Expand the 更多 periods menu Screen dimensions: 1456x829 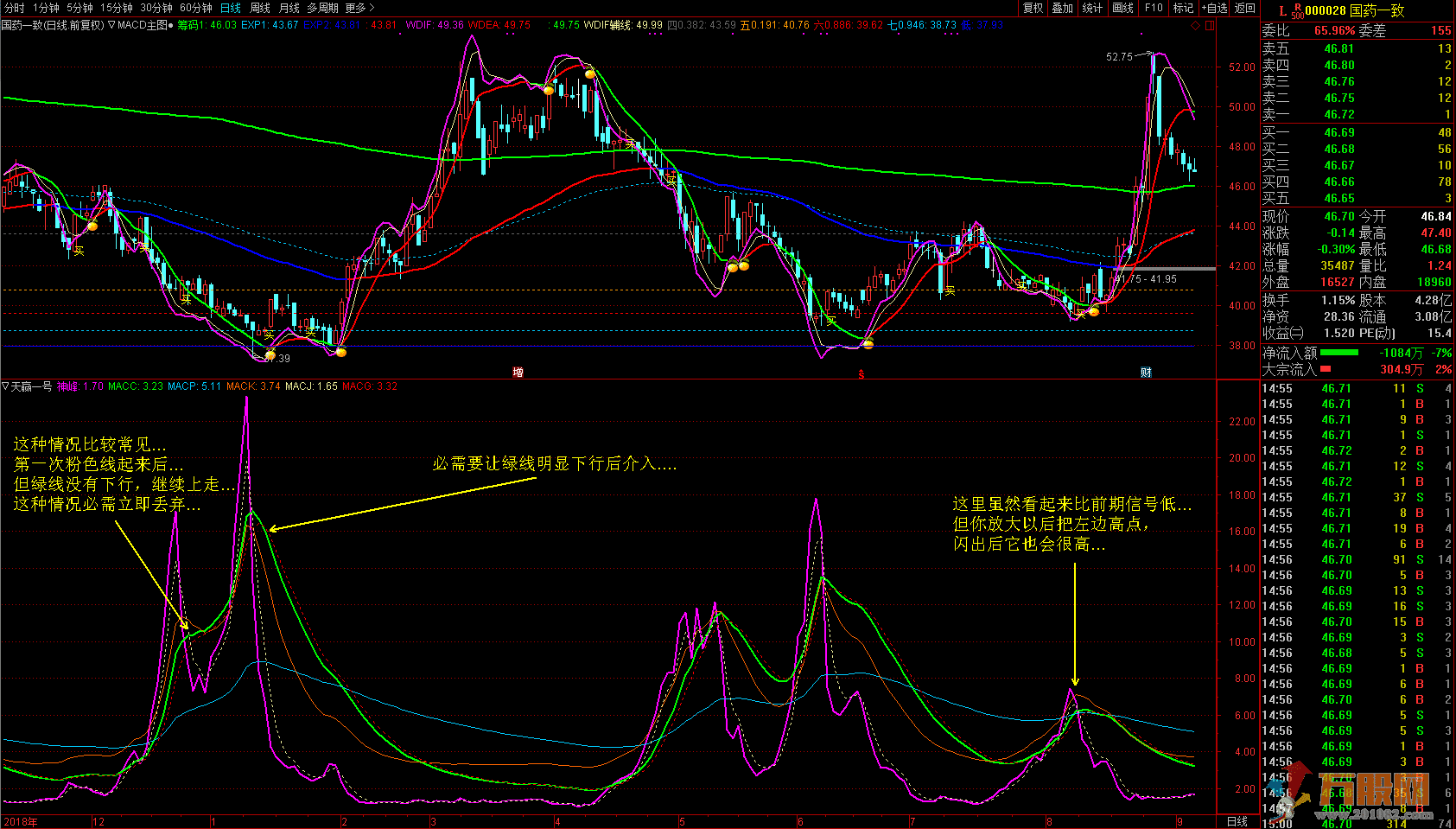[359, 8]
